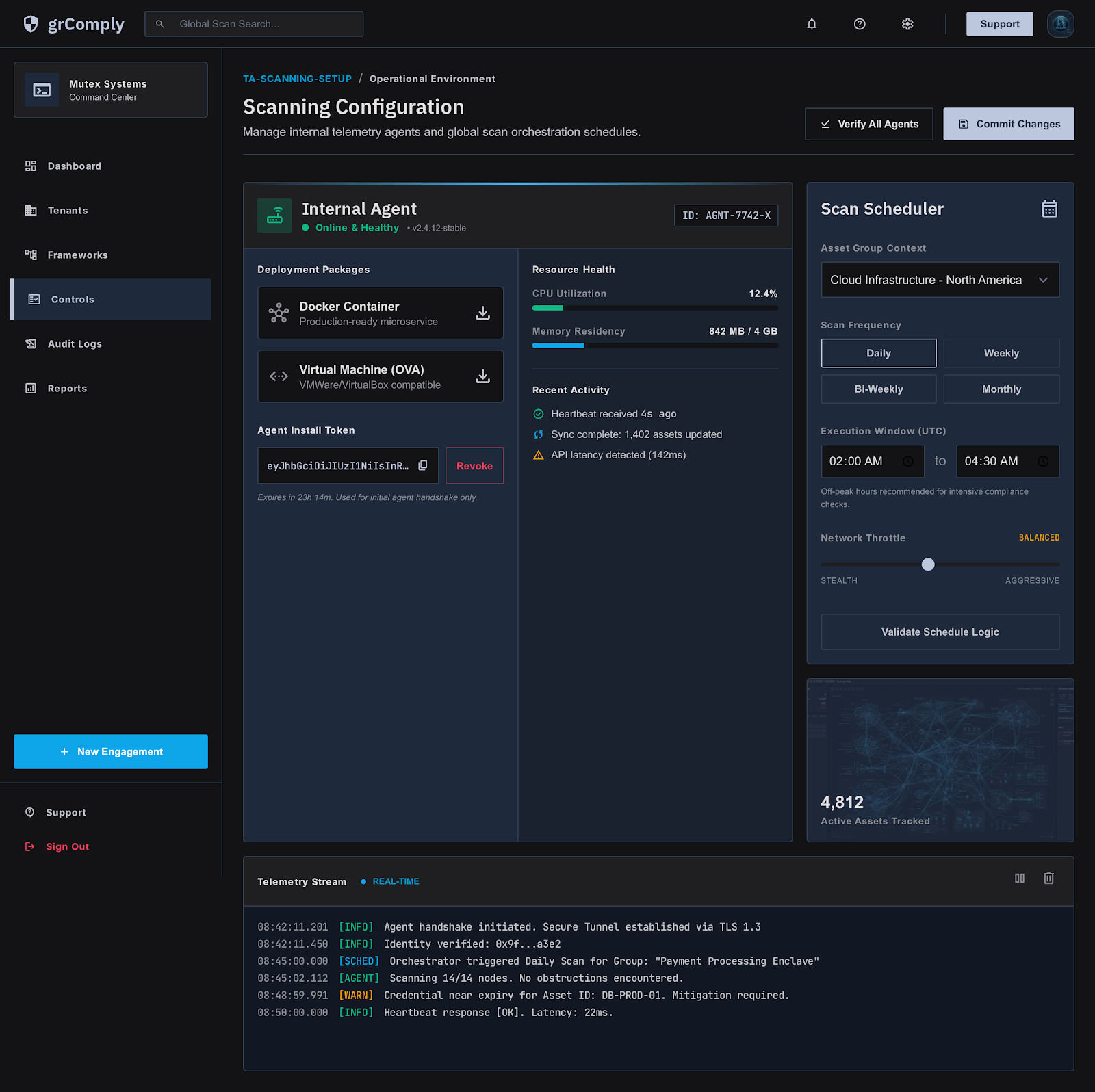This screenshot has width=1095, height=1092.
Task: Select Weekly scan frequency
Action: (1001, 353)
